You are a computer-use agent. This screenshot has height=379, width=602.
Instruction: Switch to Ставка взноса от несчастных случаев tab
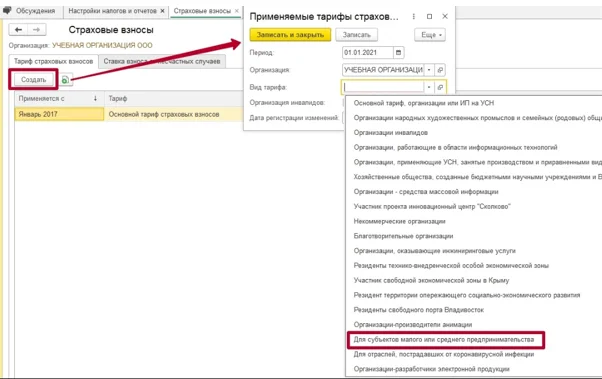[x=162, y=61]
